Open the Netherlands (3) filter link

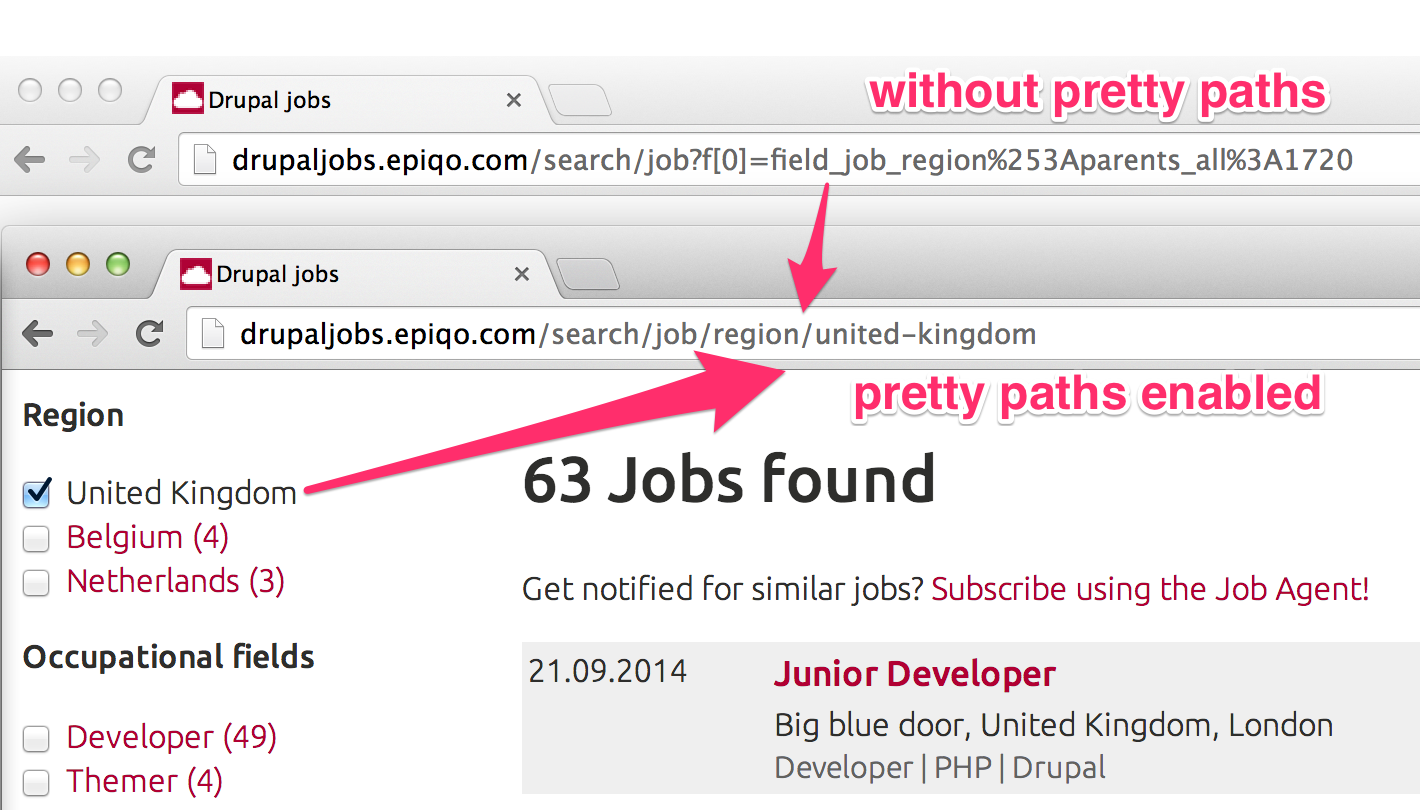coord(176,582)
